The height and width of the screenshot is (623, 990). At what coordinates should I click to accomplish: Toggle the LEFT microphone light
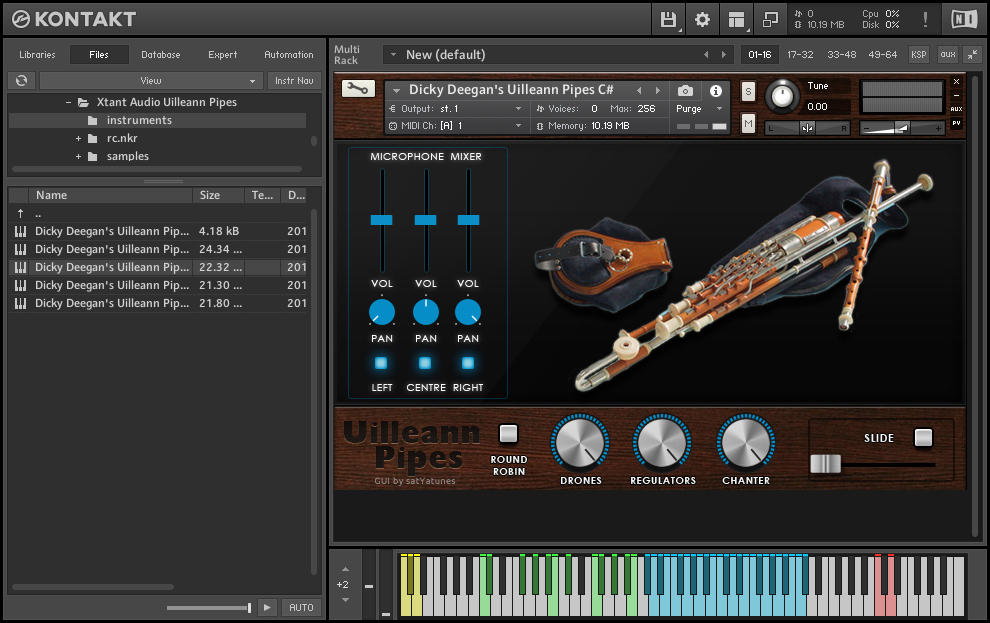click(381, 363)
